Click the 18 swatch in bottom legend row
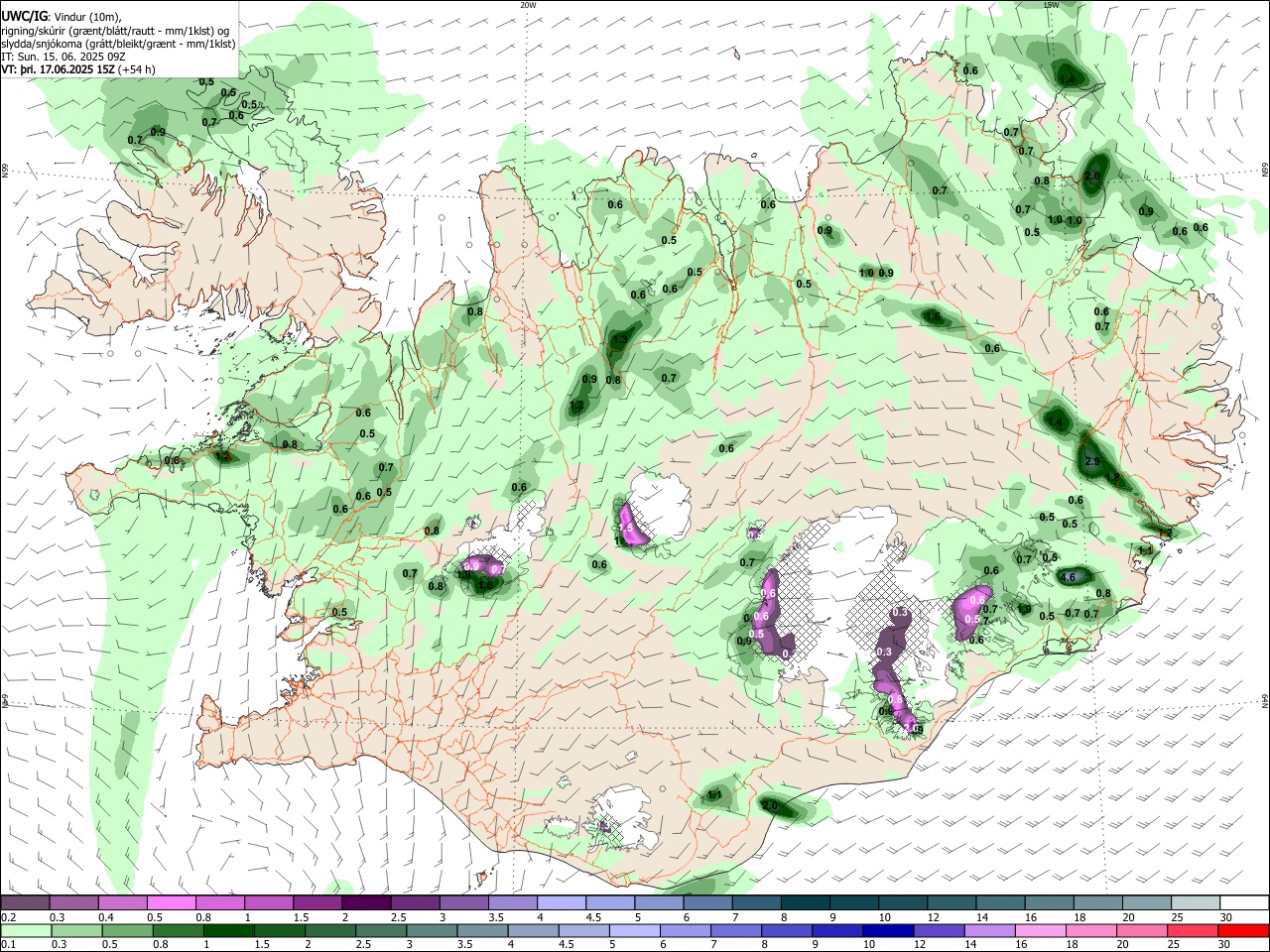 [1090, 930]
